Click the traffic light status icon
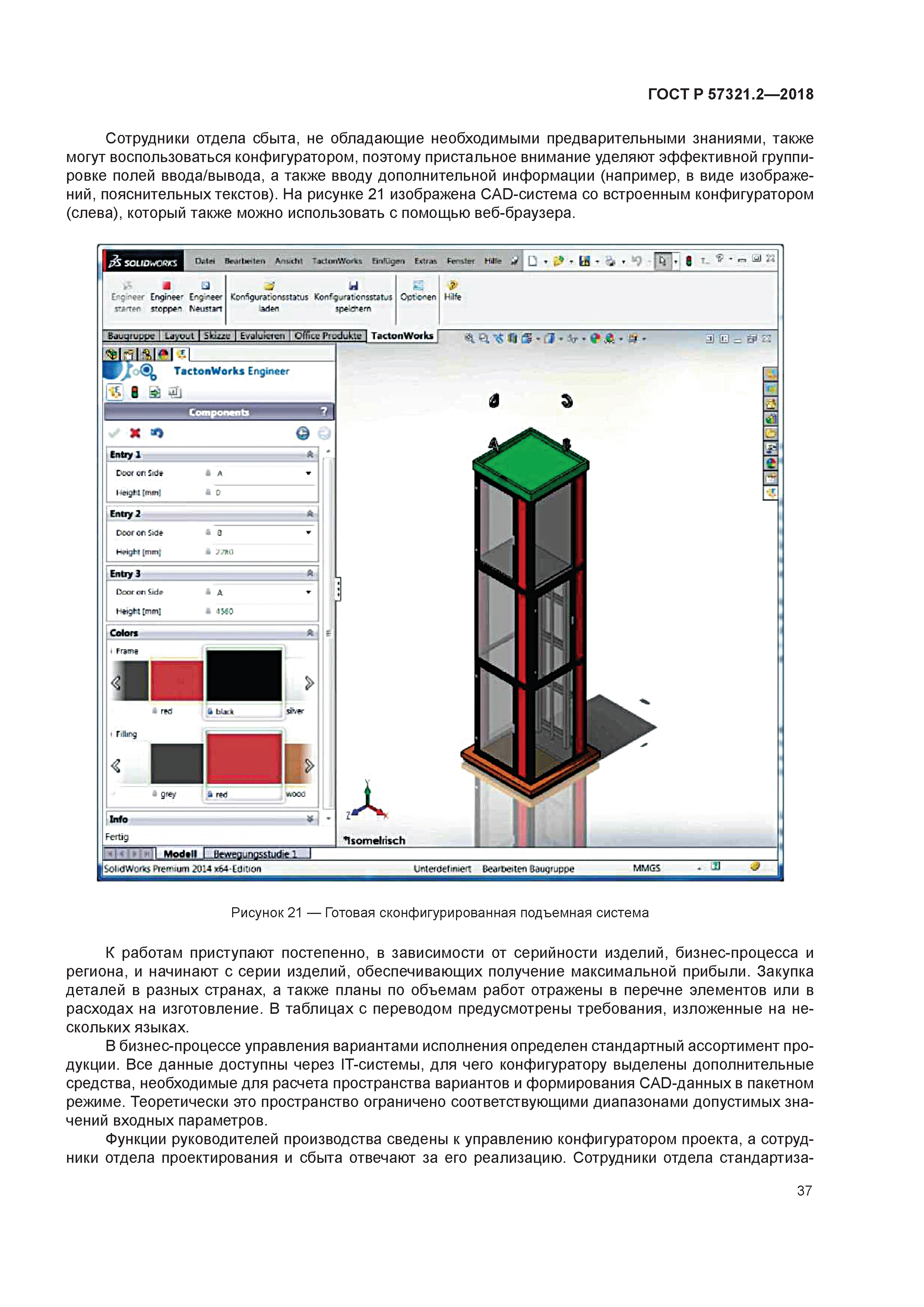Screen dimensions: 924x1307 (135, 392)
